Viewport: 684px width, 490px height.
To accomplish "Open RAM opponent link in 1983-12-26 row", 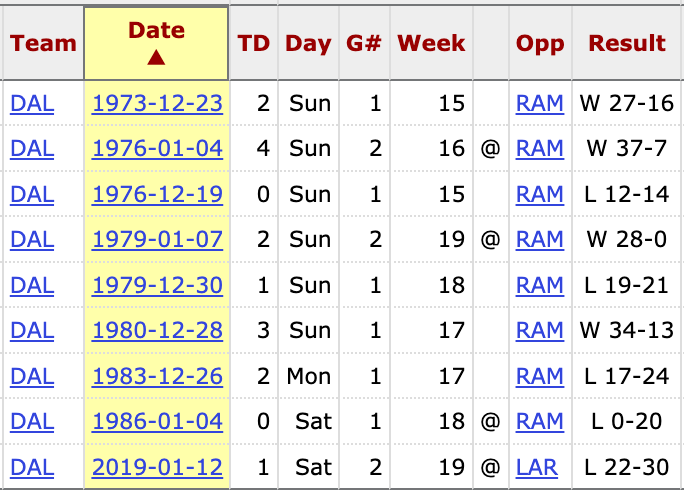I will point(540,376).
